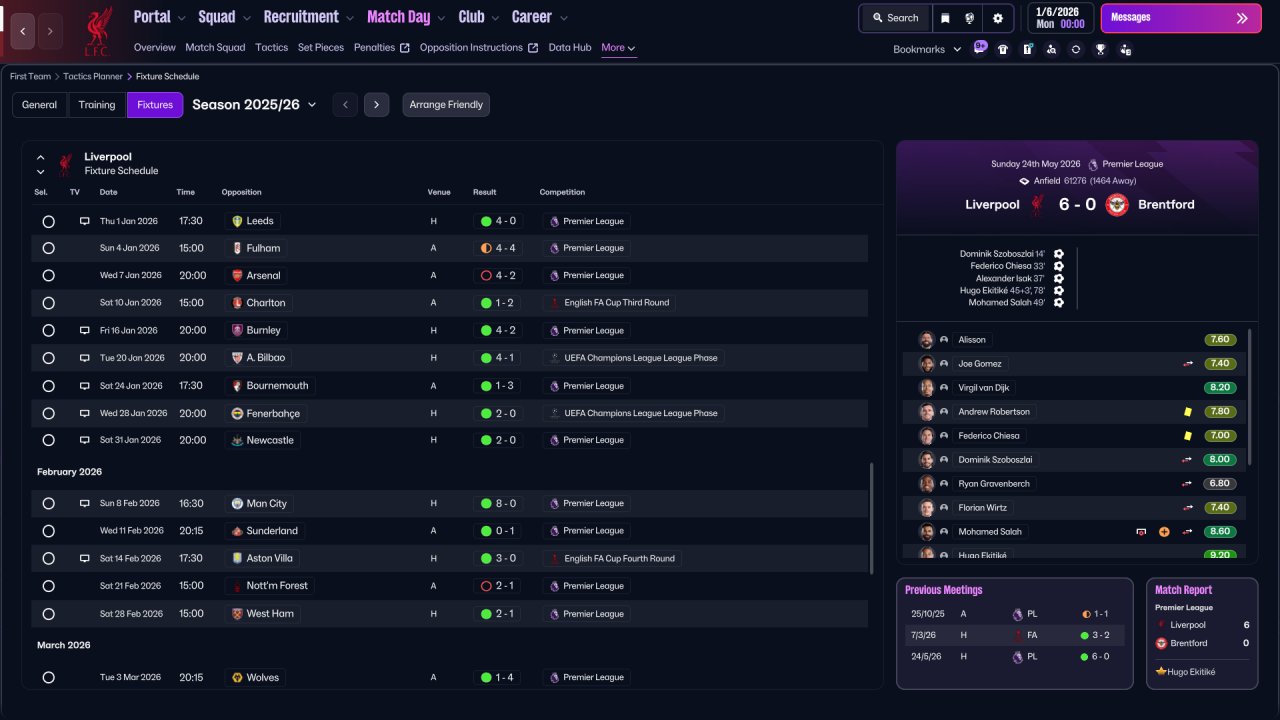Viewport: 1280px width, 720px height.
Task: Open the Match Squad submenu item
Action: (215, 48)
